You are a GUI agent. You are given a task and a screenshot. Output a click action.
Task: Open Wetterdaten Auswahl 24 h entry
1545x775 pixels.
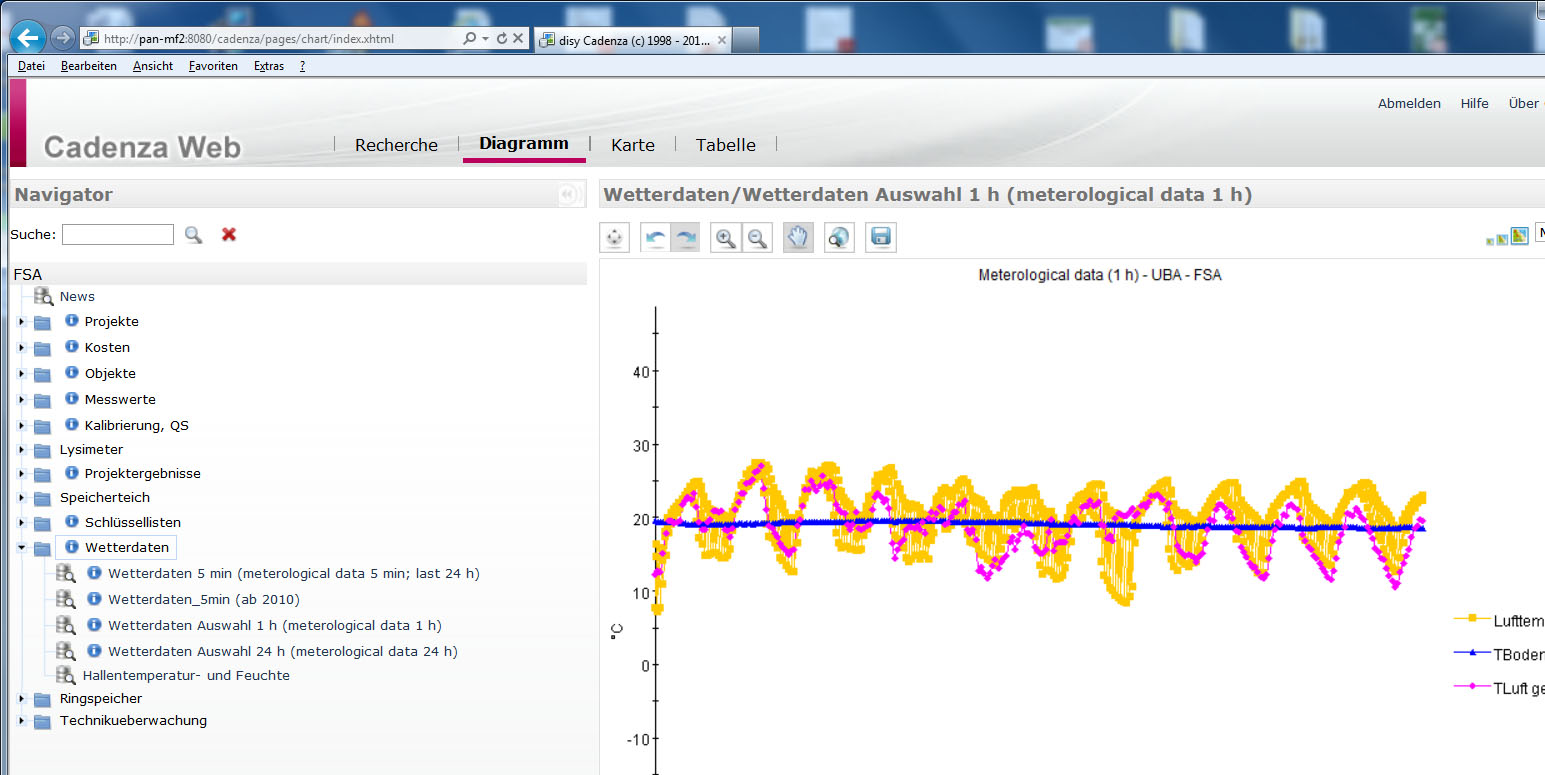(282, 651)
